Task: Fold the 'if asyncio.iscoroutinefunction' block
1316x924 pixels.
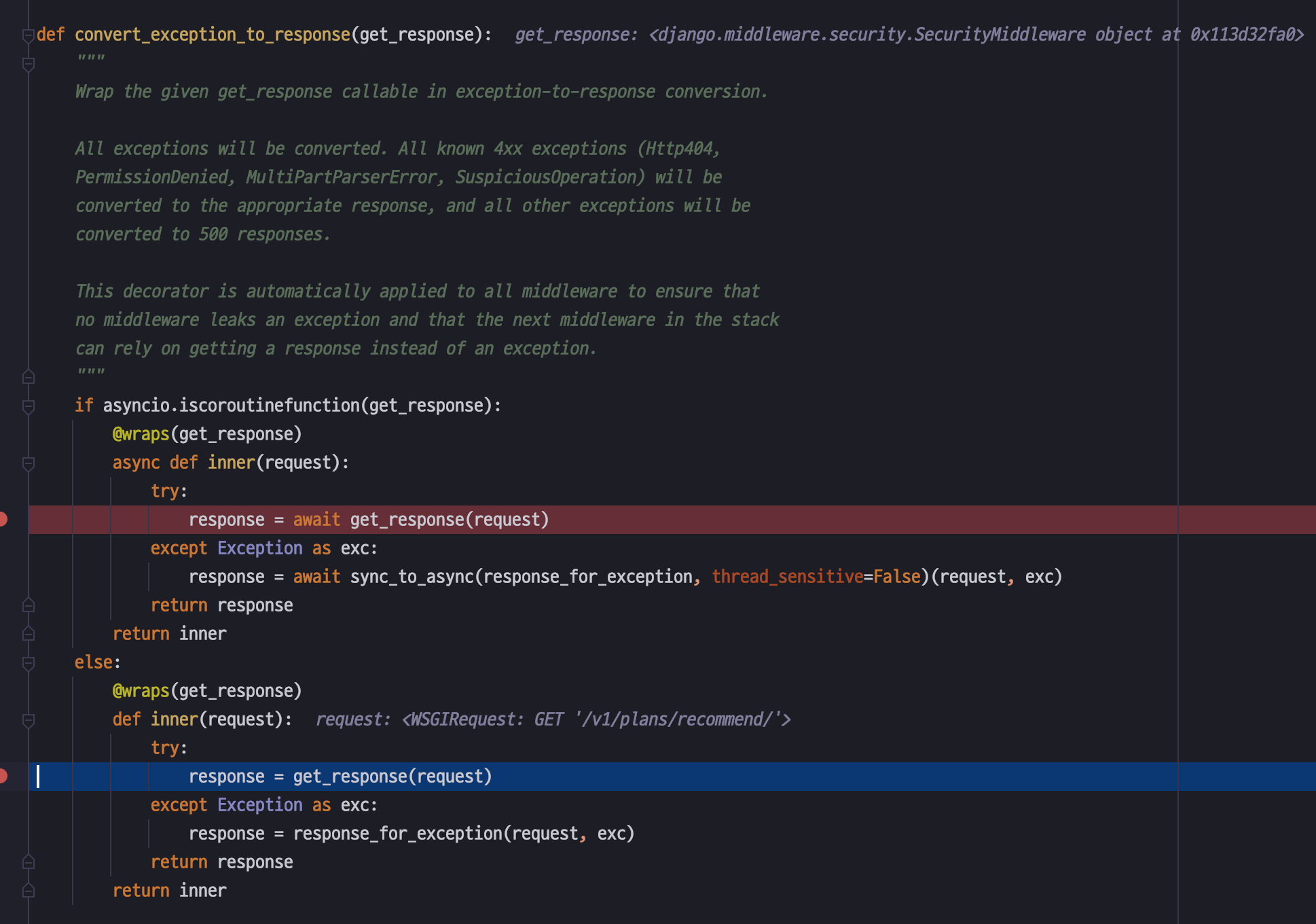Action: [x=28, y=406]
